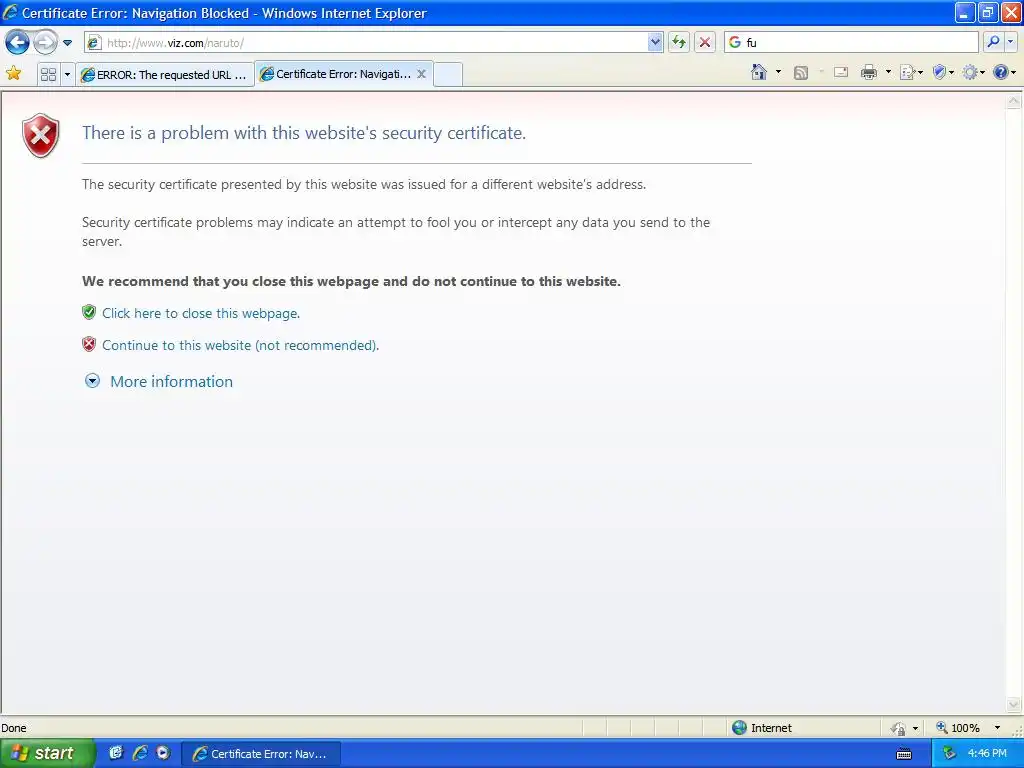Click the Internet Explorer title bar icon

(10, 12)
